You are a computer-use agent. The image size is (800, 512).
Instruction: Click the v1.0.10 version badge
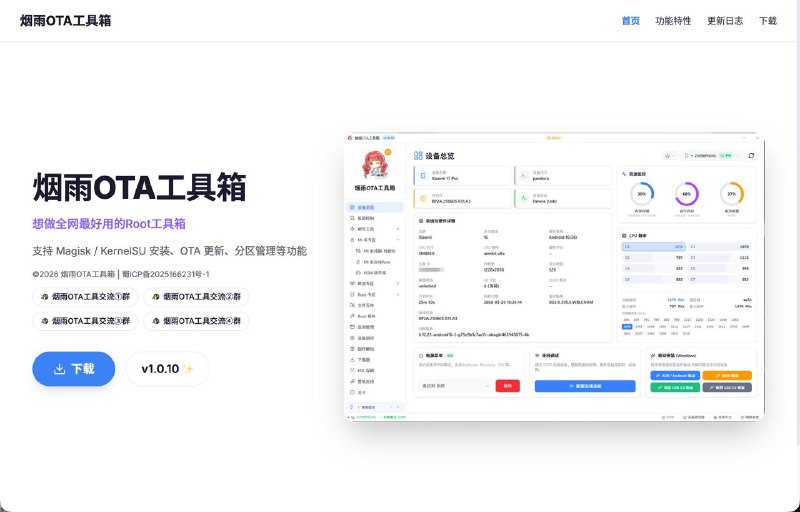click(x=167, y=369)
